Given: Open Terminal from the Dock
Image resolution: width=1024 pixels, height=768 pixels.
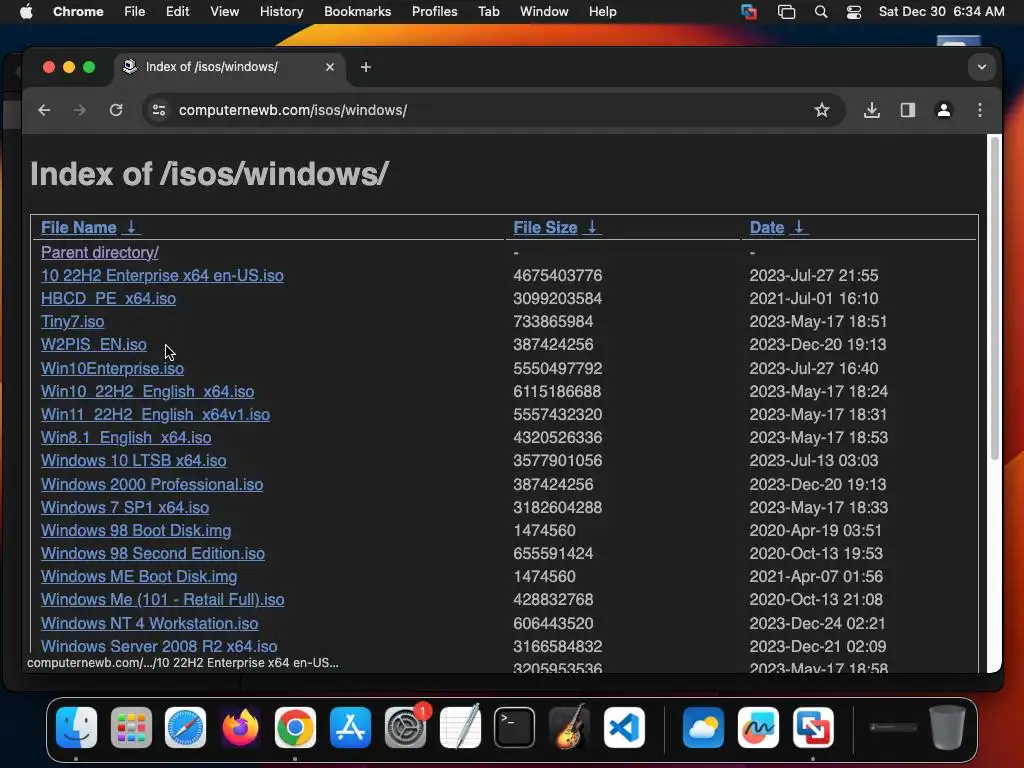Looking at the screenshot, I should tap(515, 727).
